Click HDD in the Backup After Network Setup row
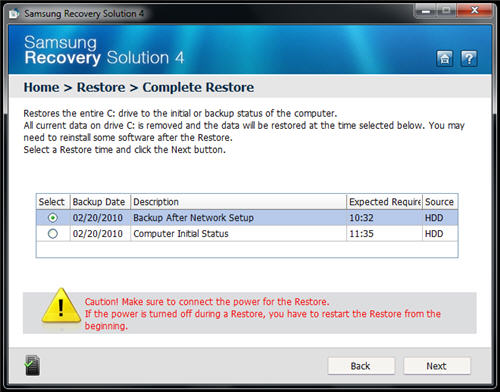This screenshot has width=500, height=392. point(434,218)
